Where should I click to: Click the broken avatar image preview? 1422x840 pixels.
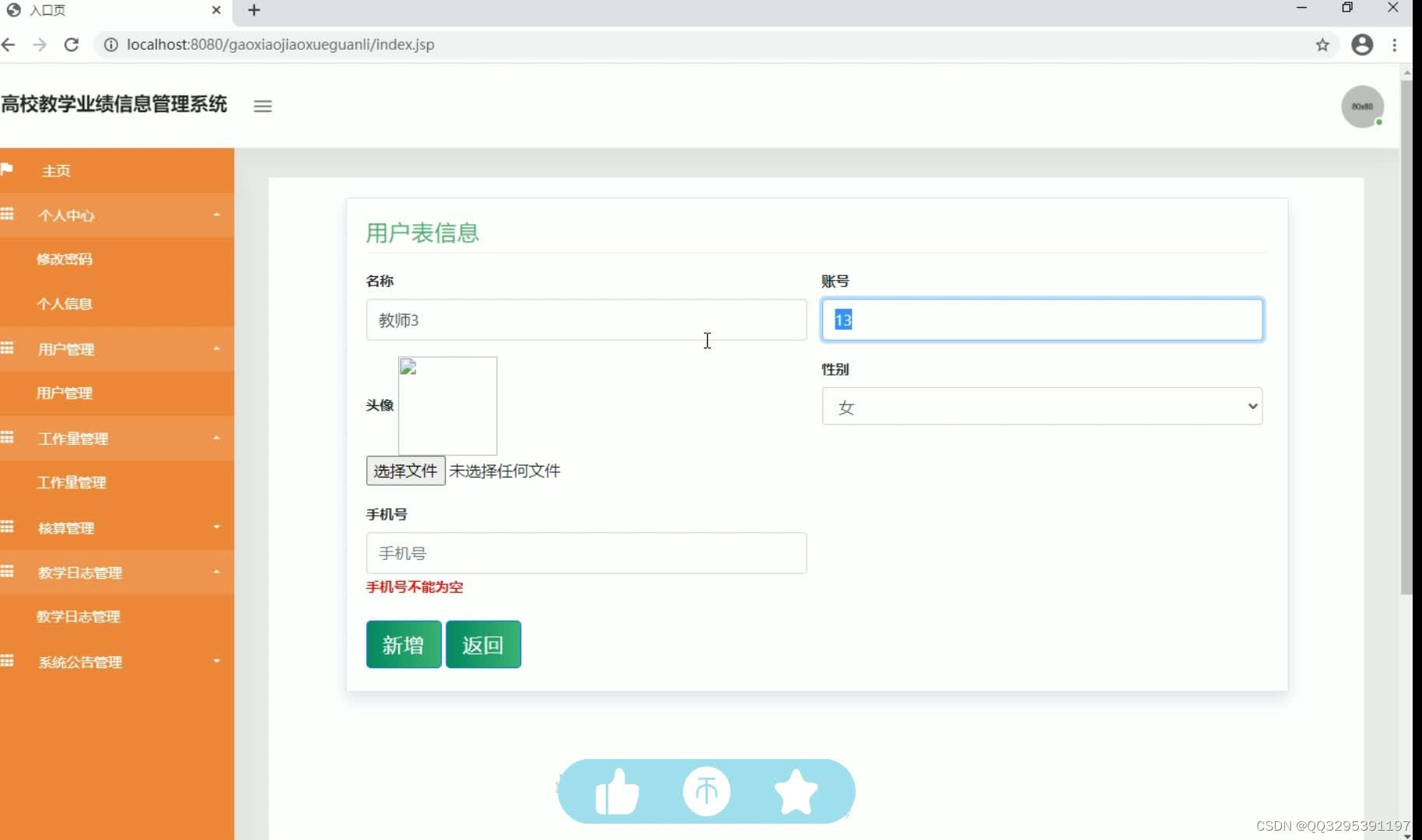[447, 406]
